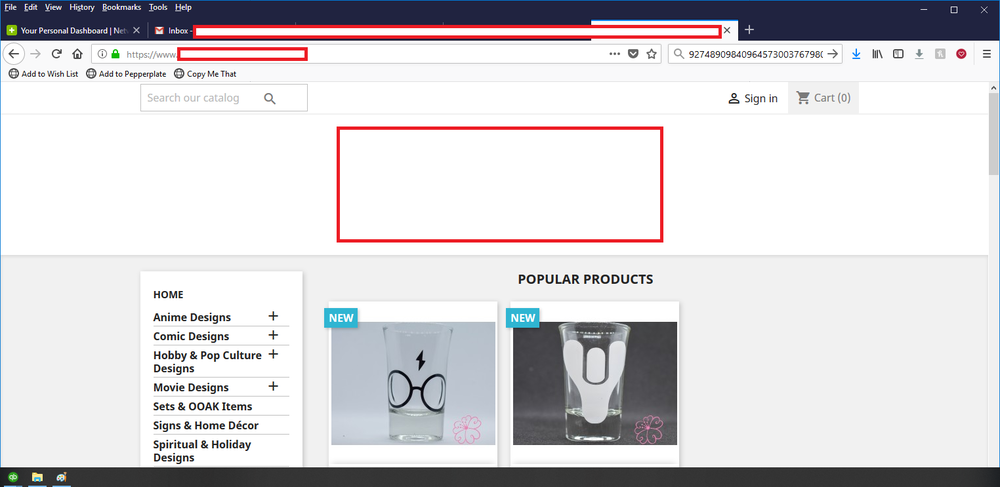The width and height of the screenshot is (1000, 487).
Task: Open the History menu
Action: (82, 8)
